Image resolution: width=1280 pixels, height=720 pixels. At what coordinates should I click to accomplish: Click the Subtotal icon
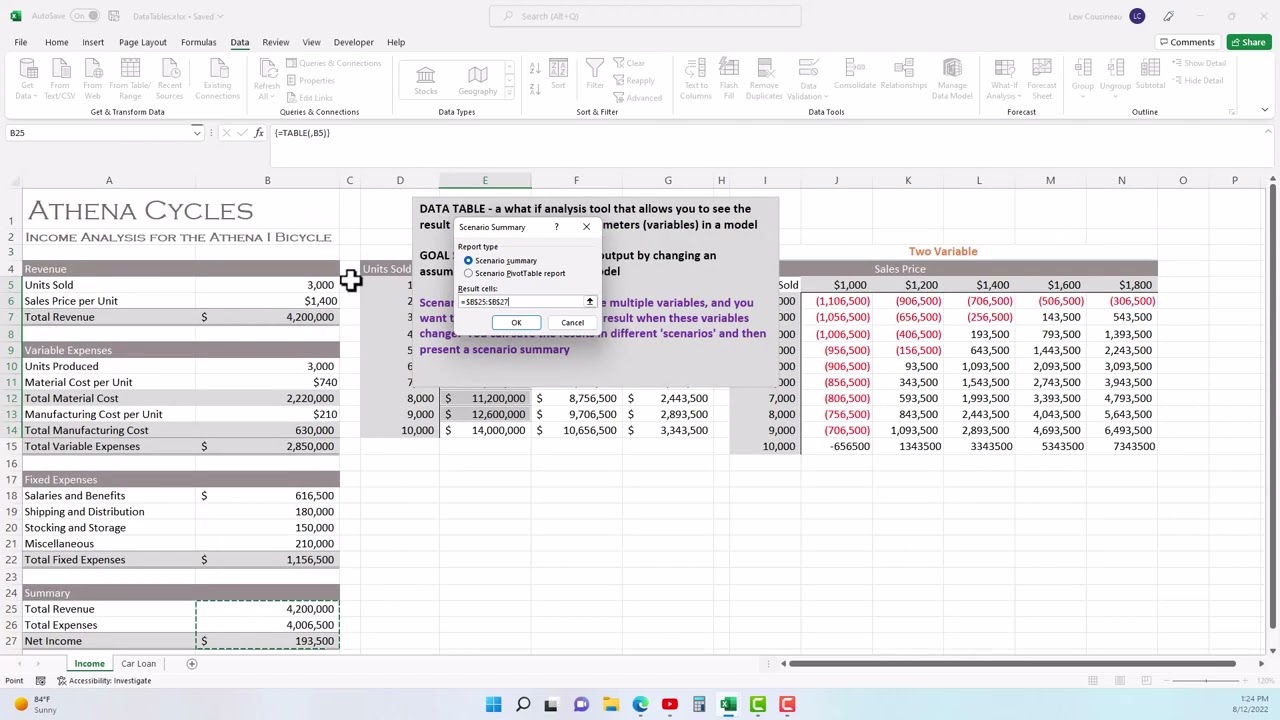1150,75
